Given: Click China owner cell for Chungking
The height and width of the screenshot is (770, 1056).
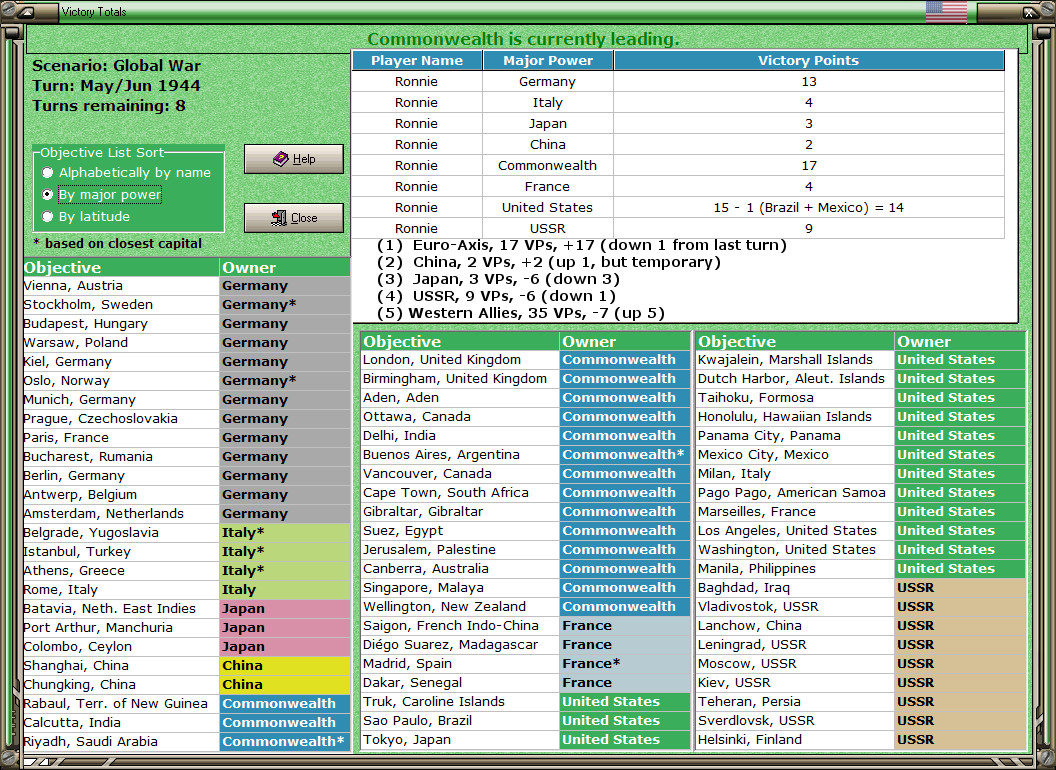Looking at the screenshot, I should (285, 684).
